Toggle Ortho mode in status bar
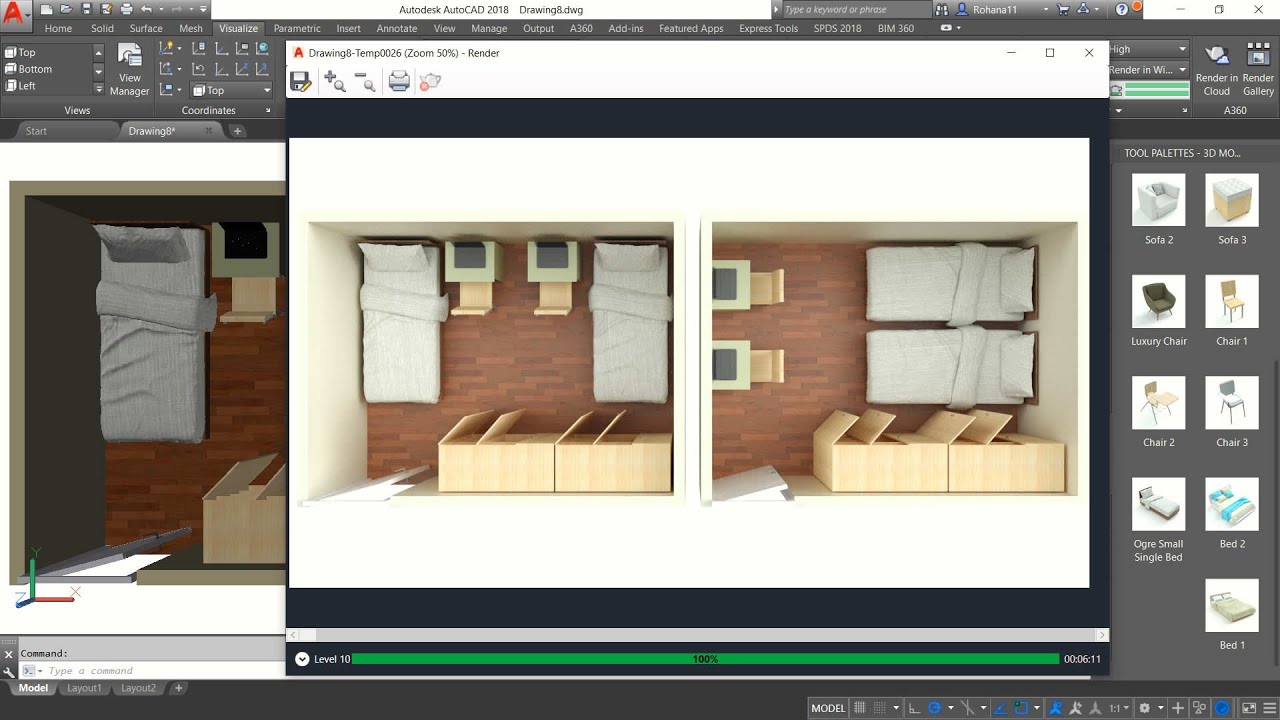 [914, 708]
